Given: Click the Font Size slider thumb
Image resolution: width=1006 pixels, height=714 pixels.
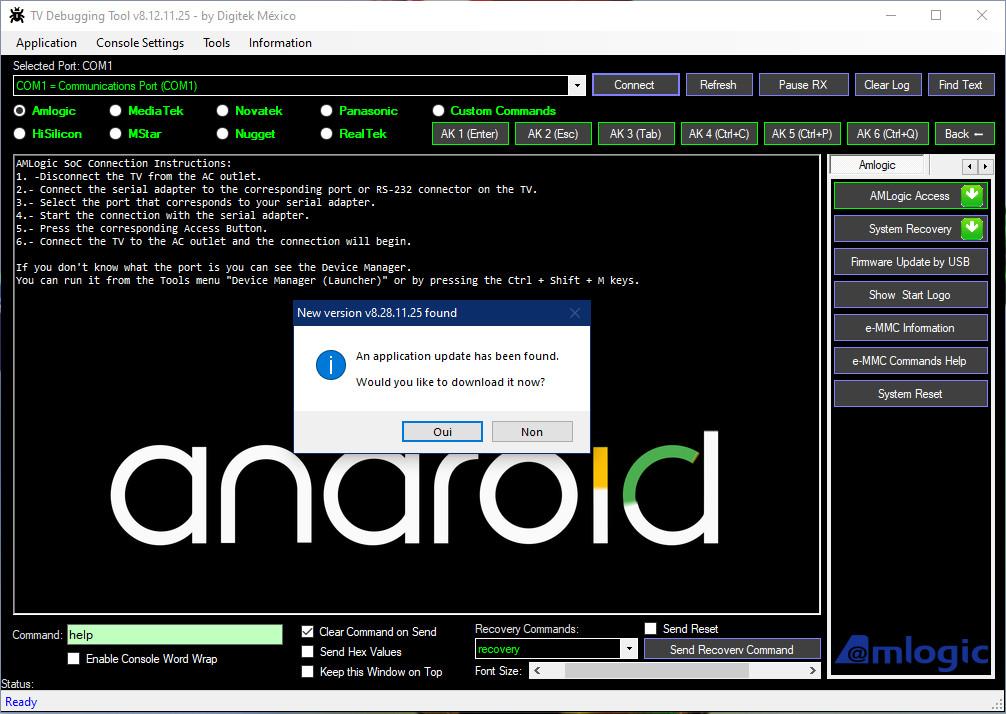Looking at the screenshot, I should pos(656,670).
